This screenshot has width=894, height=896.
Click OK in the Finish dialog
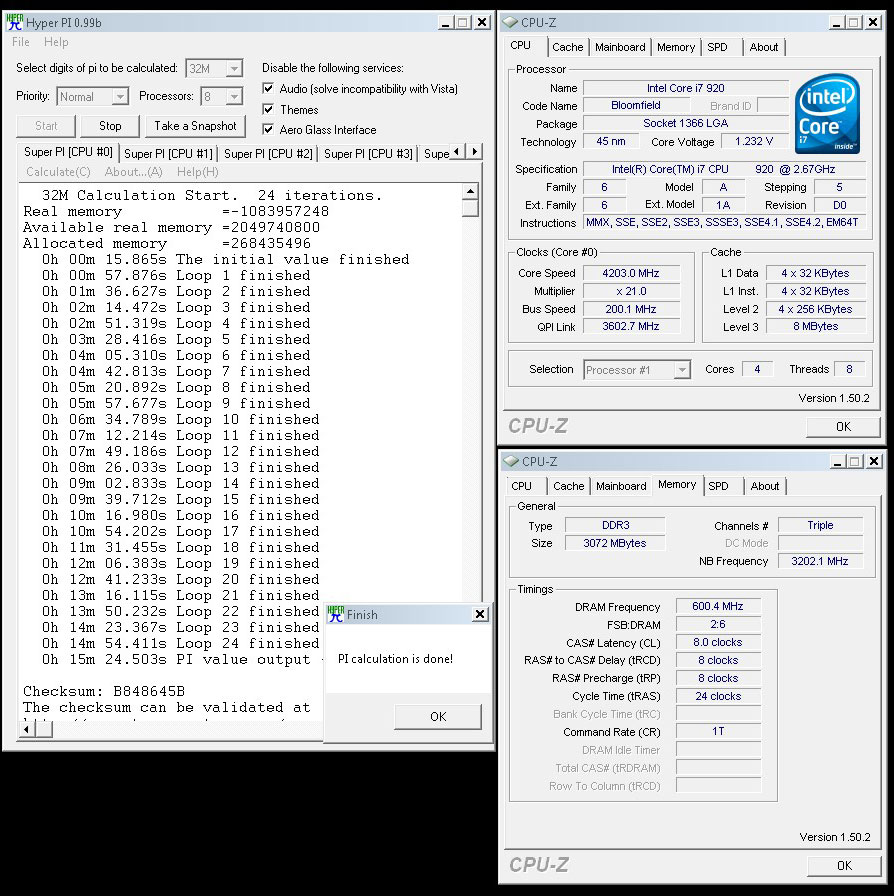click(x=438, y=717)
